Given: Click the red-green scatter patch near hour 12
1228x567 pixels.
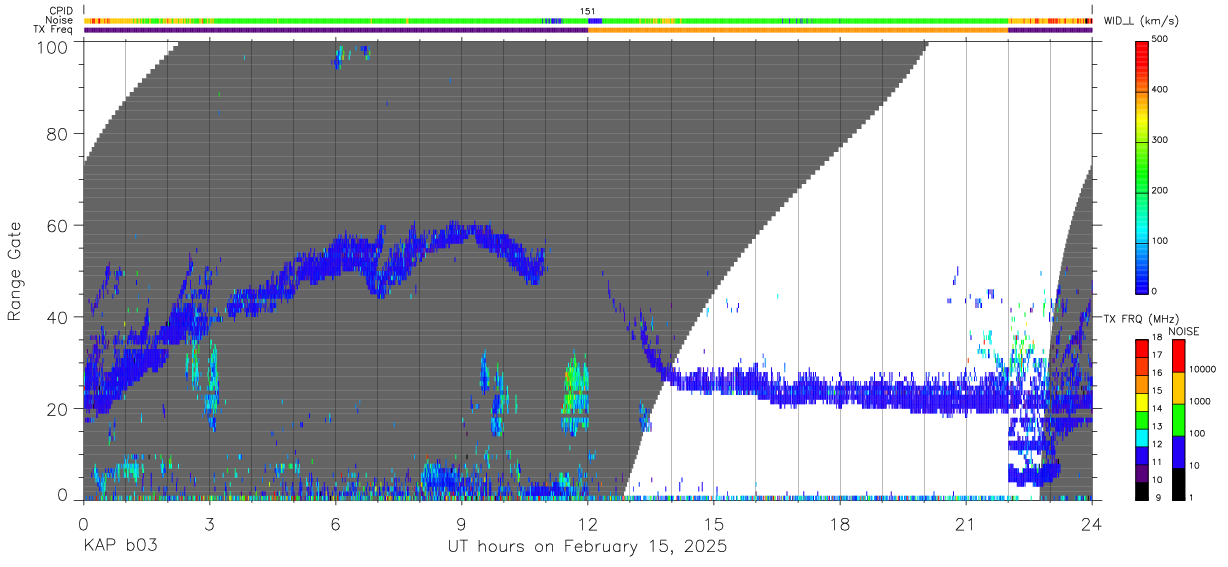Looking at the screenshot, I should (574, 393).
